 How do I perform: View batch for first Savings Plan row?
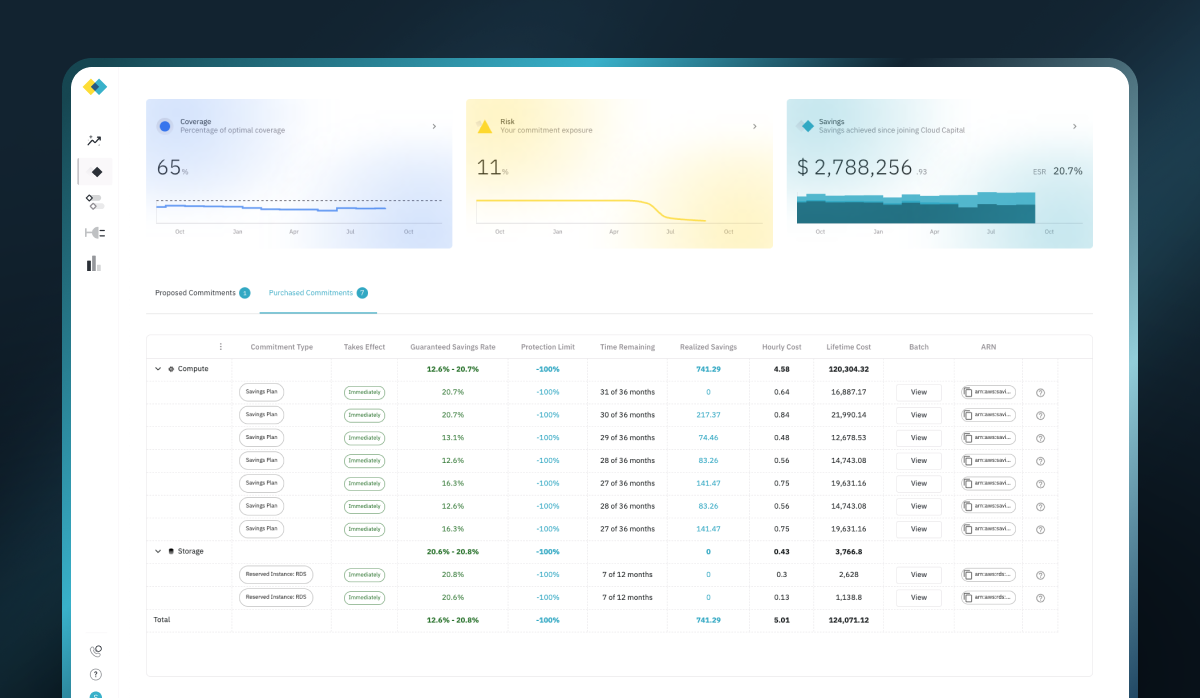(x=919, y=392)
